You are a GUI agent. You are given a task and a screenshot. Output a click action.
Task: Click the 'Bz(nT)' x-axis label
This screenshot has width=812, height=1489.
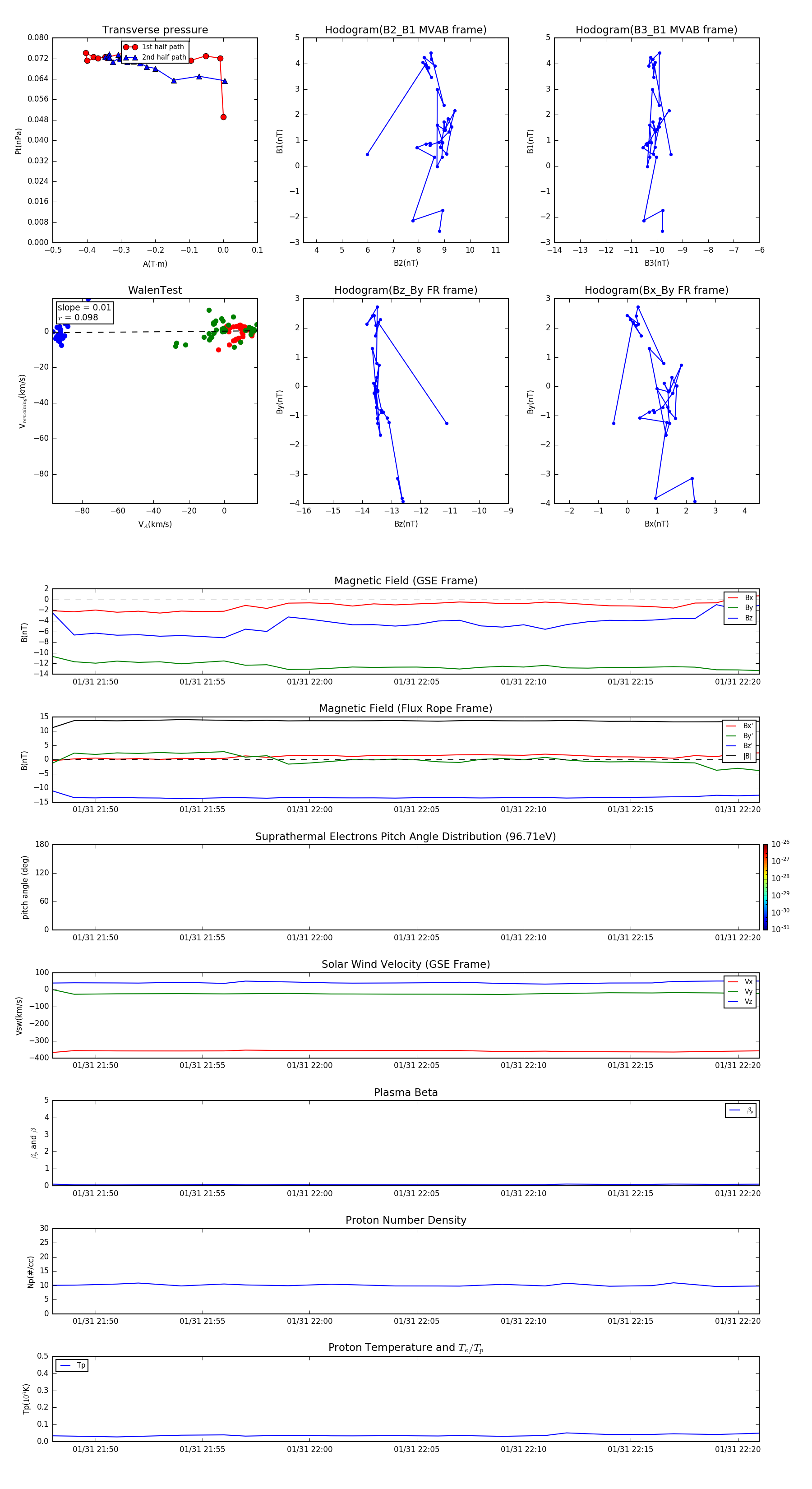[406, 524]
